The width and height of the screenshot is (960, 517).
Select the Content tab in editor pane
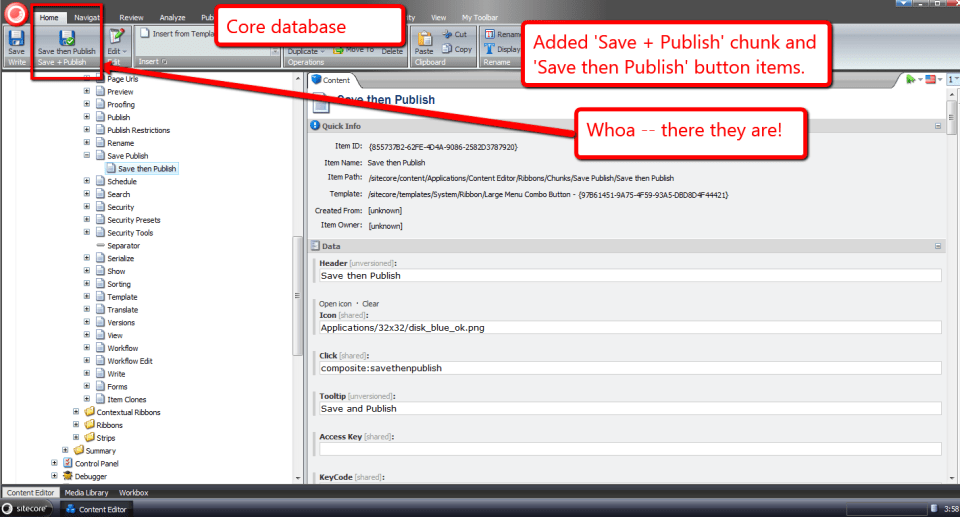[331, 80]
